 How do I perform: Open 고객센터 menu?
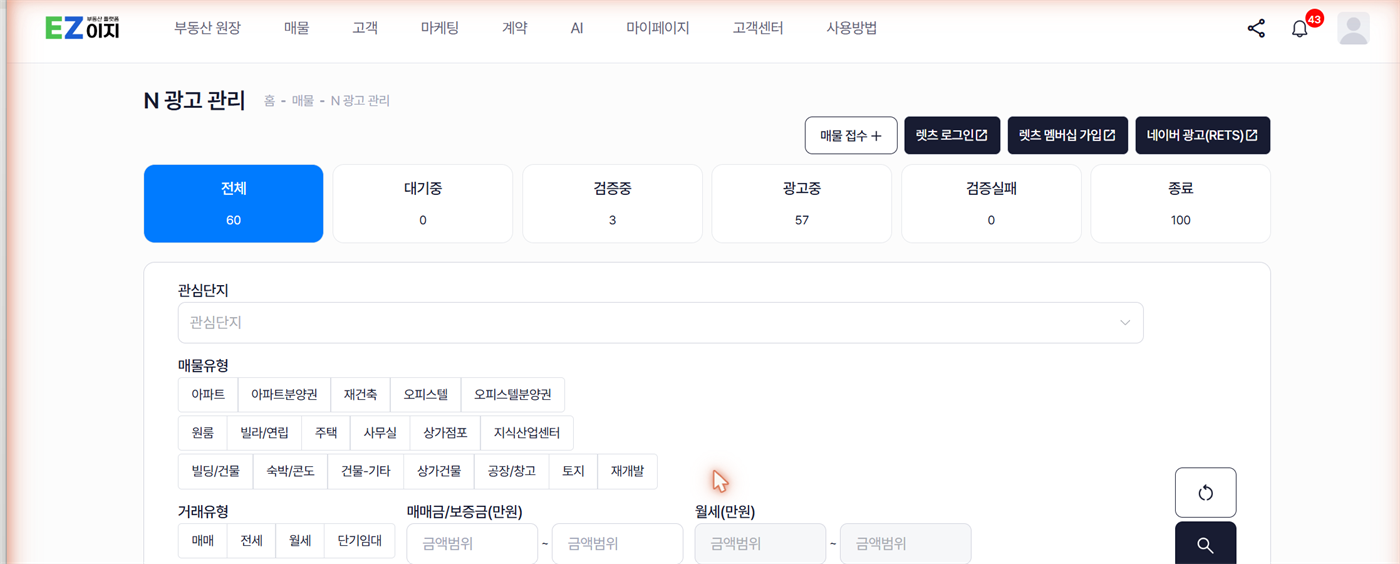[x=758, y=29]
